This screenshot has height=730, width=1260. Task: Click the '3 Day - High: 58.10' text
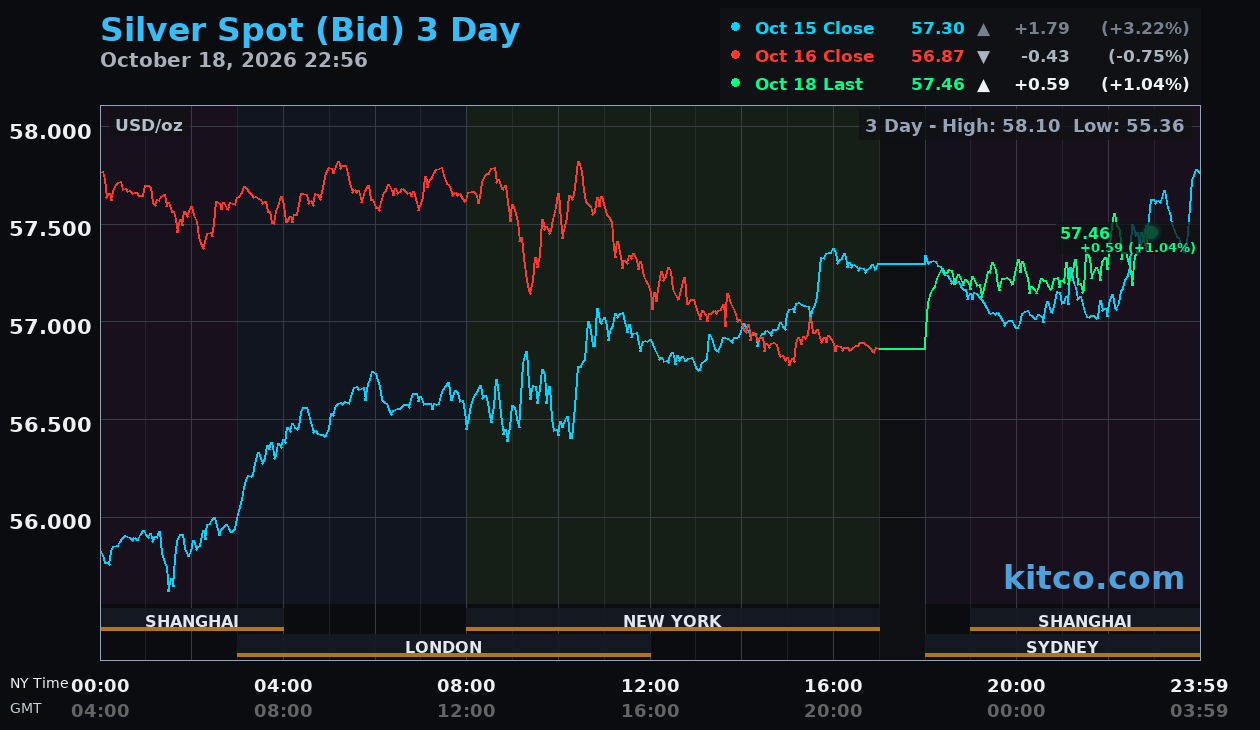(963, 126)
